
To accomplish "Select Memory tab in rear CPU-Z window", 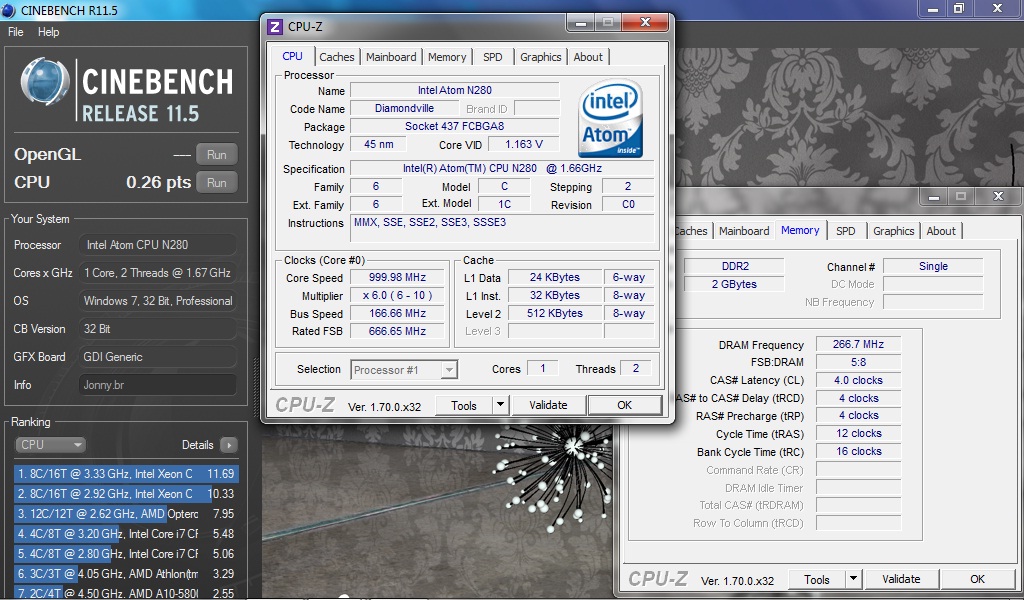I will point(800,230).
